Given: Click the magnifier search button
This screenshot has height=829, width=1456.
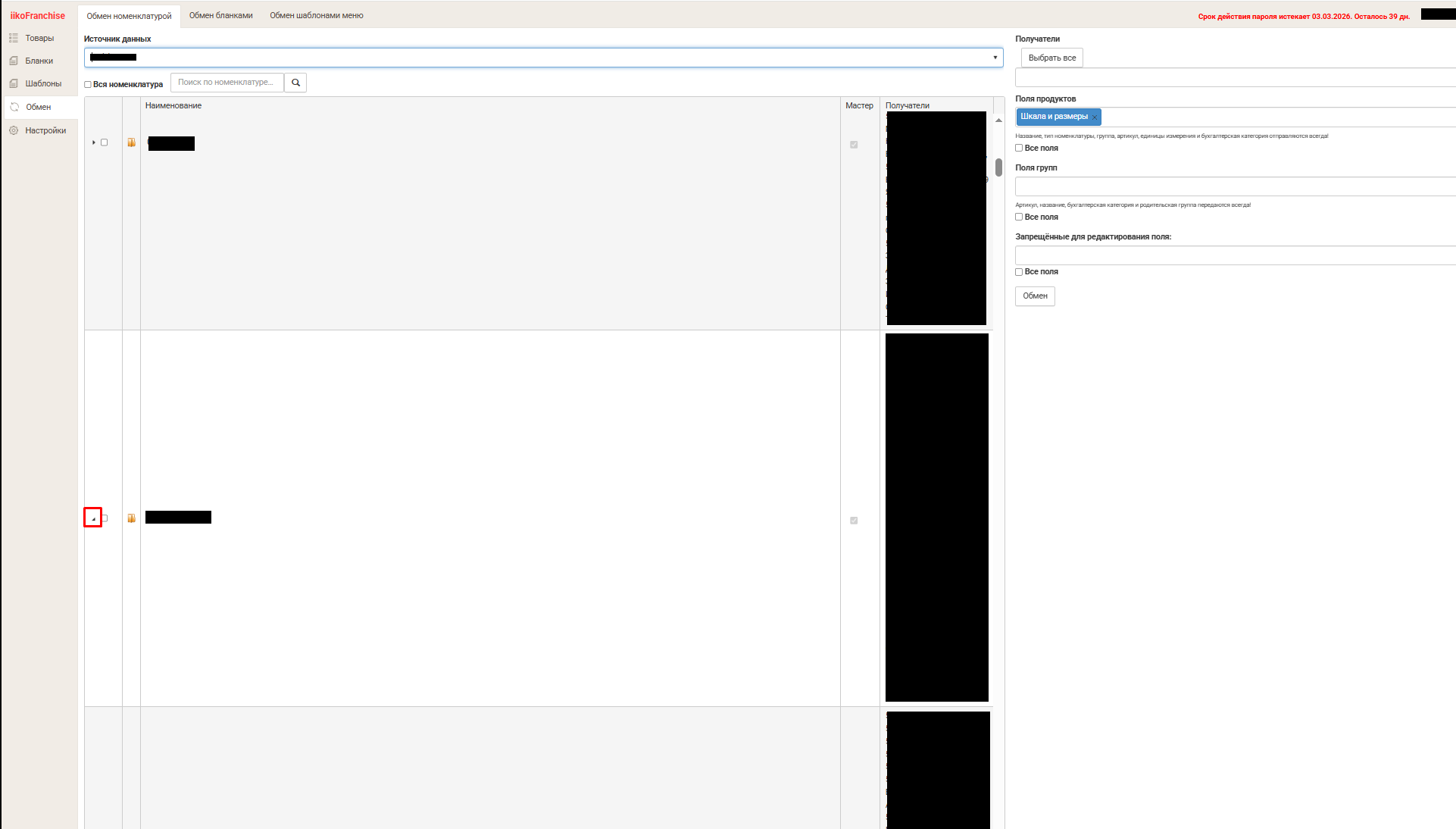Looking at the screenshot, I should [295, 83].
